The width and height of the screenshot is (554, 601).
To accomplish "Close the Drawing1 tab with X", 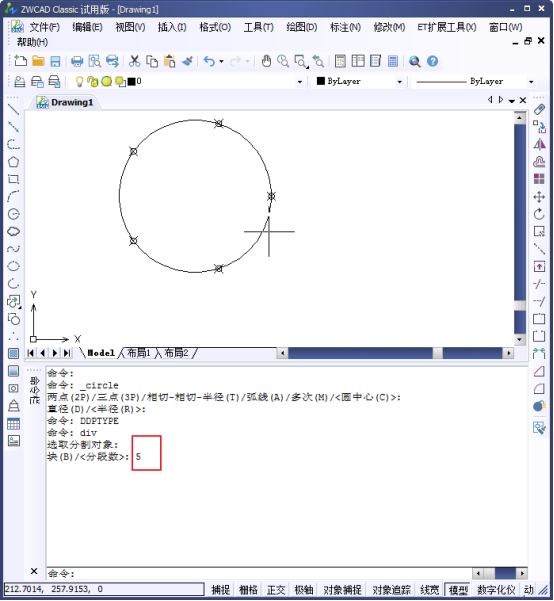I will 523,100.
